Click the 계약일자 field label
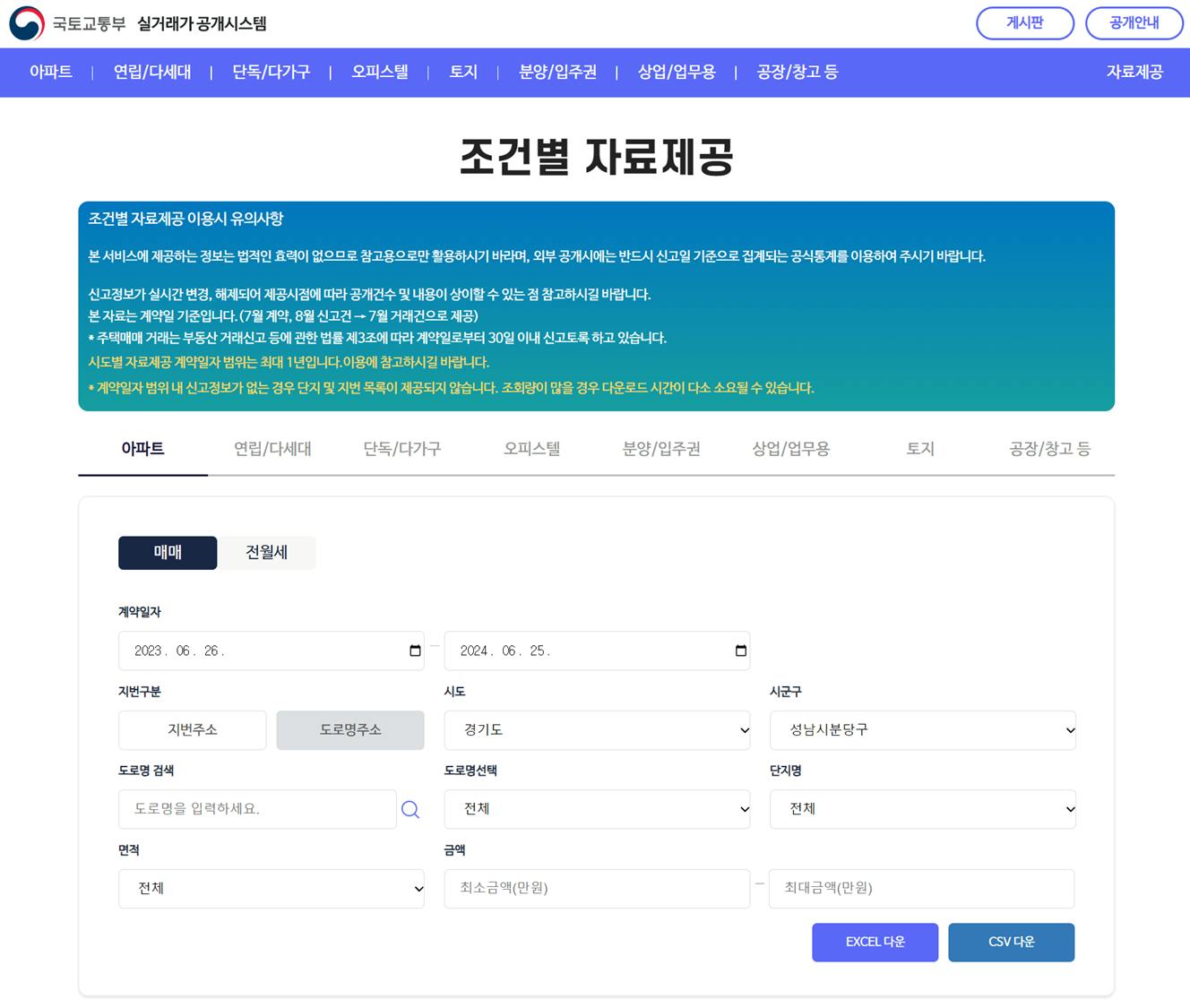 click(x=140, y=612)
